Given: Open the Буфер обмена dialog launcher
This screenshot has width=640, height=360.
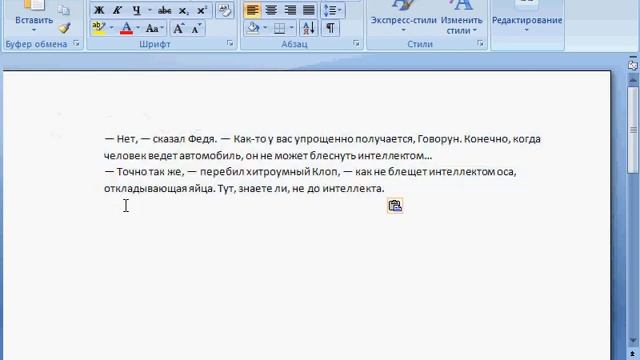Looking at the screenshot, I should point(76,43).
